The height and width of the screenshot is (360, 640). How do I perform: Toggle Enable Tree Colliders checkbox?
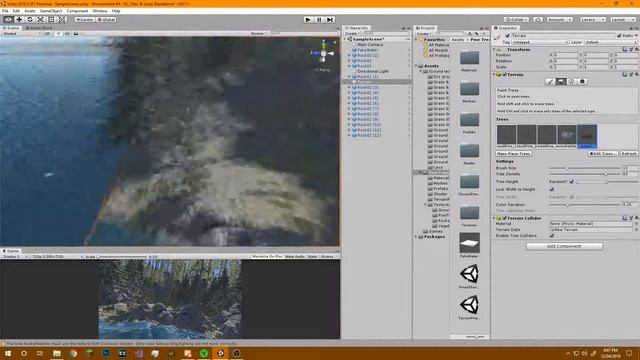click(x=552, y=236)
